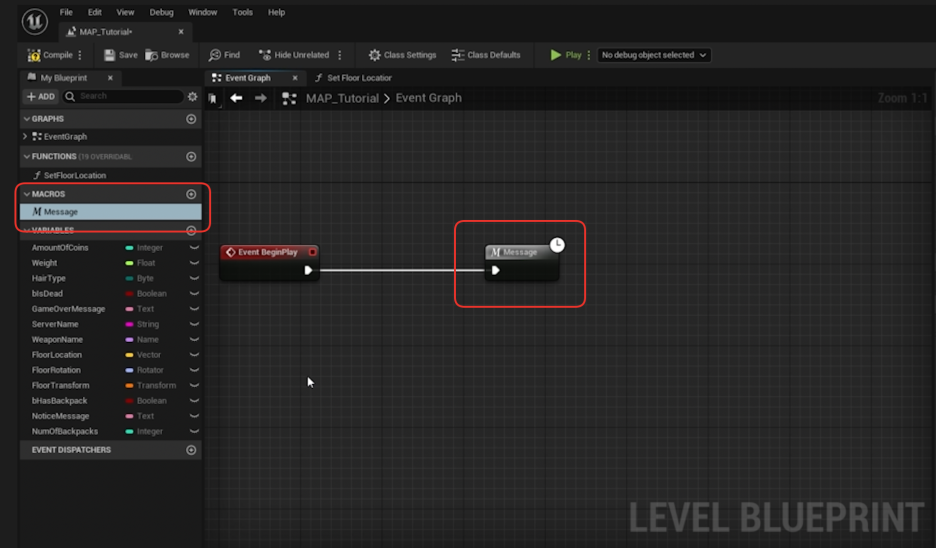Open Help menu
Image resolution: width=936 pixels, height=548 pixels.
276,12
